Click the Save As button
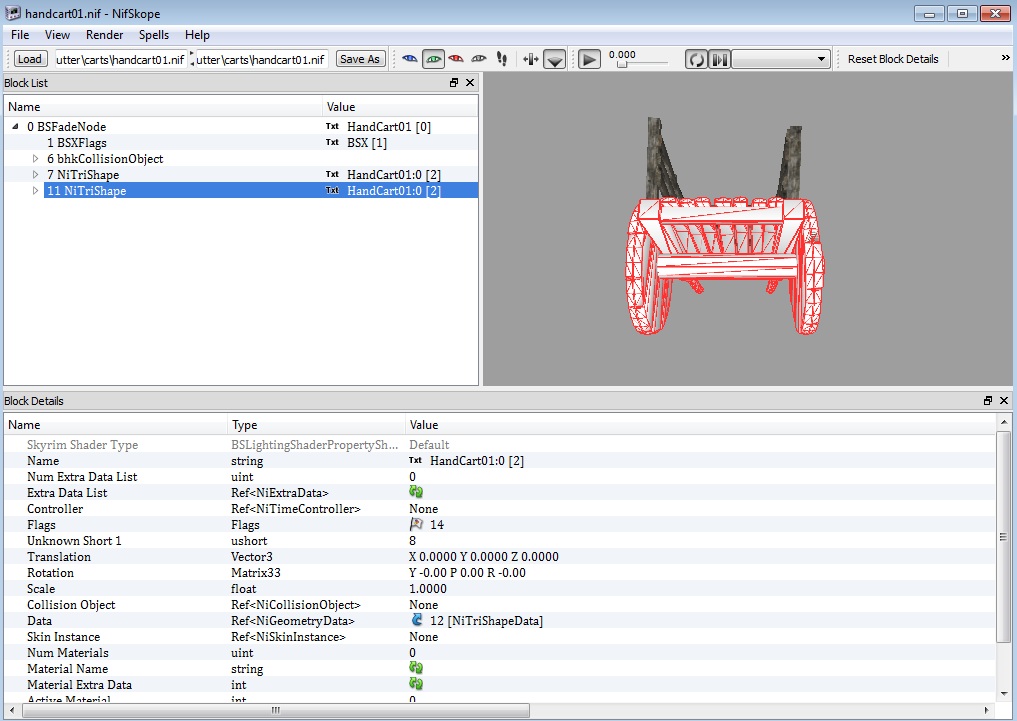 [x=360, y=59]
